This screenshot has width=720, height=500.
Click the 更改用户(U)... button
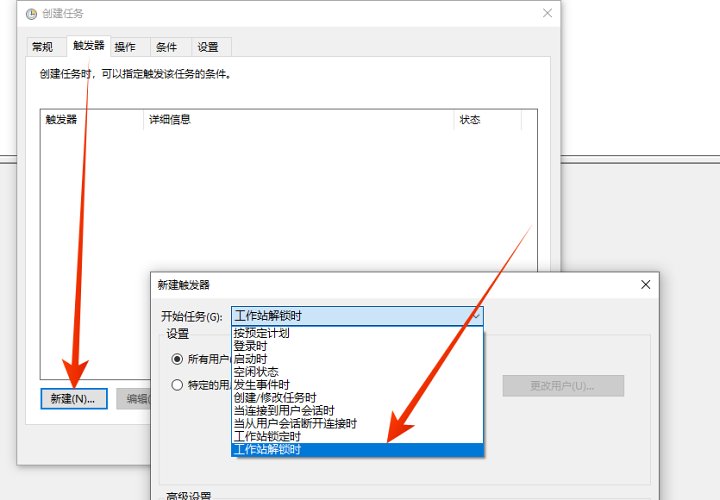click(563, 386)
